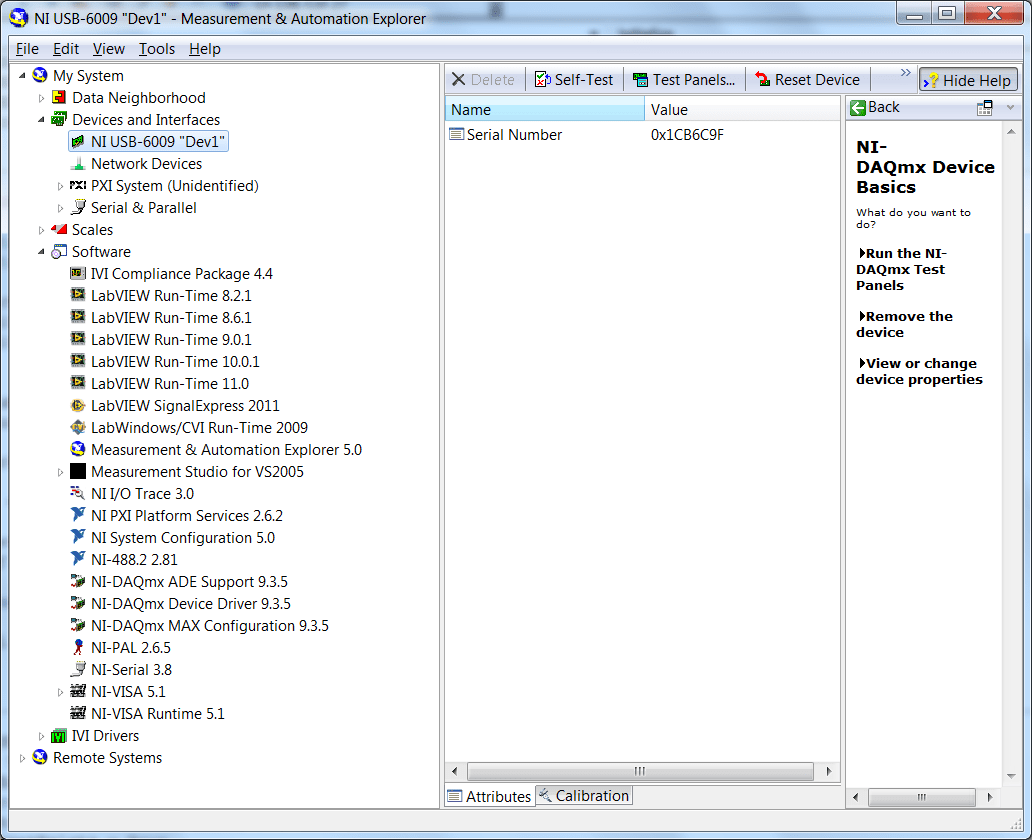Click the NI-VISA Runtime 5.1 icon
The height and width of the screenshot is (840, 1032).
[x=78, y=713]
